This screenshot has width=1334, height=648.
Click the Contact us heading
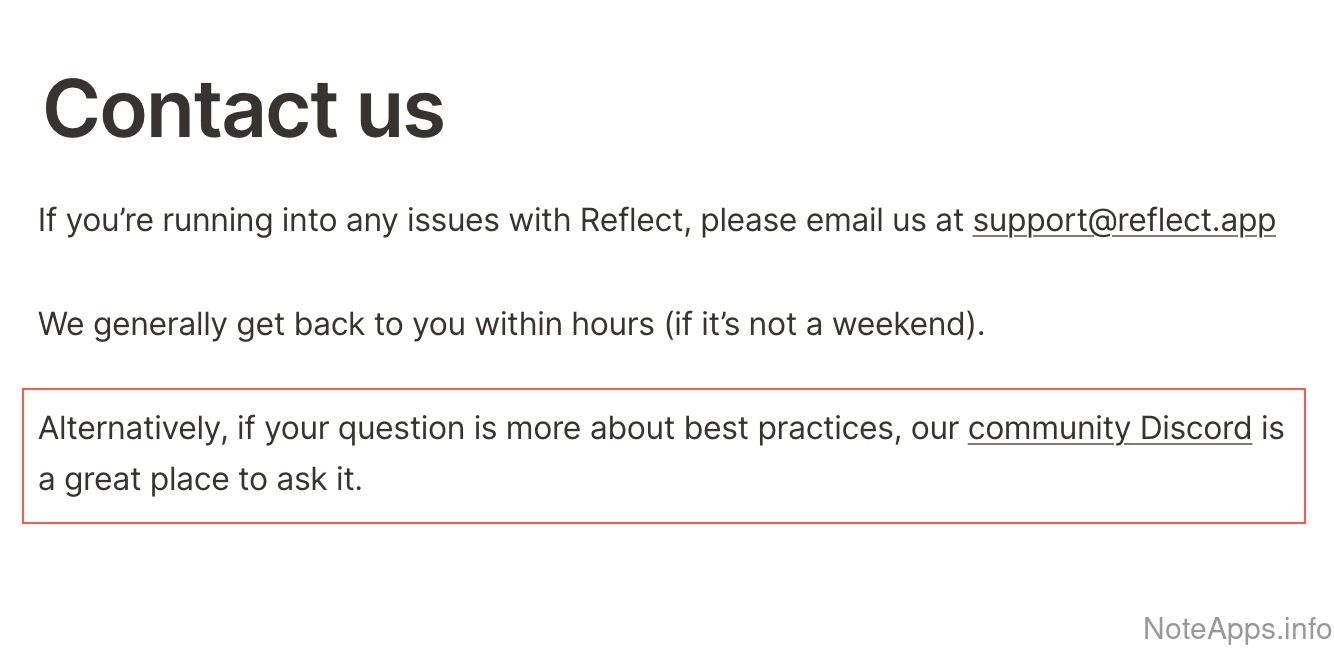pos(244,108)
